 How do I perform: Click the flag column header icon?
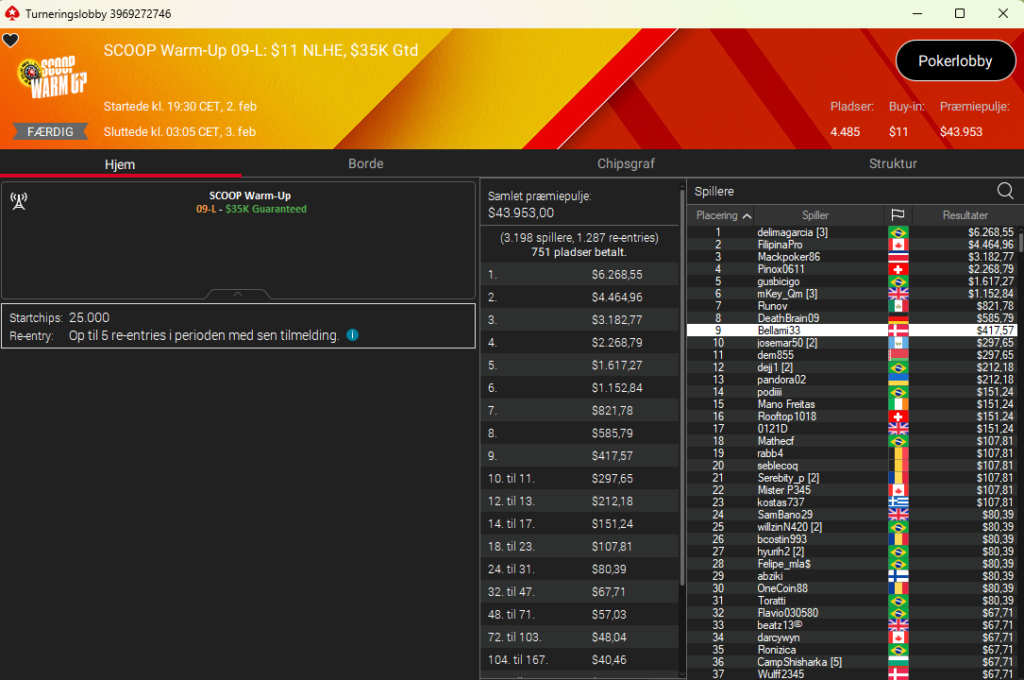tap(897, 215)
